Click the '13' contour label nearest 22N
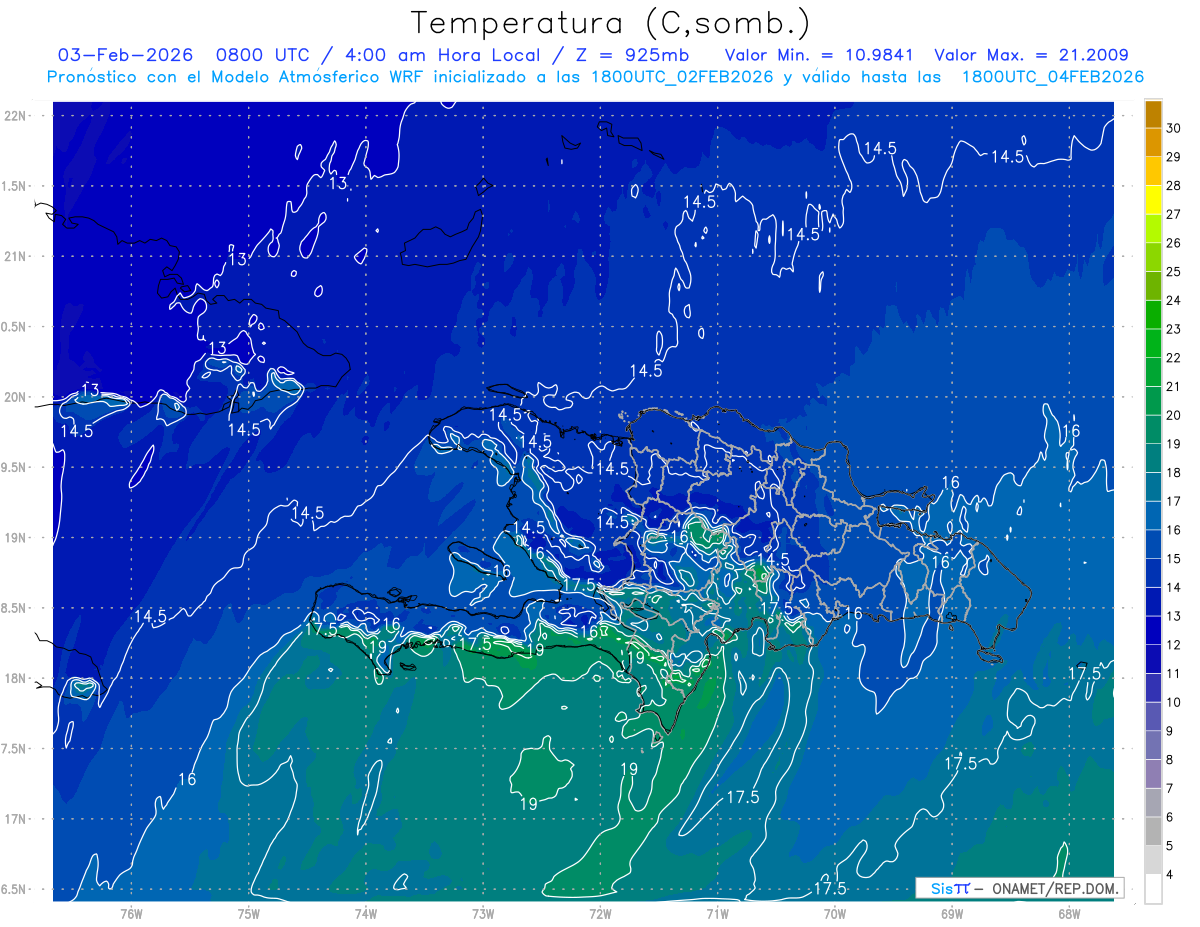The height and width of the screenshot is (927, 1200). 339,183
